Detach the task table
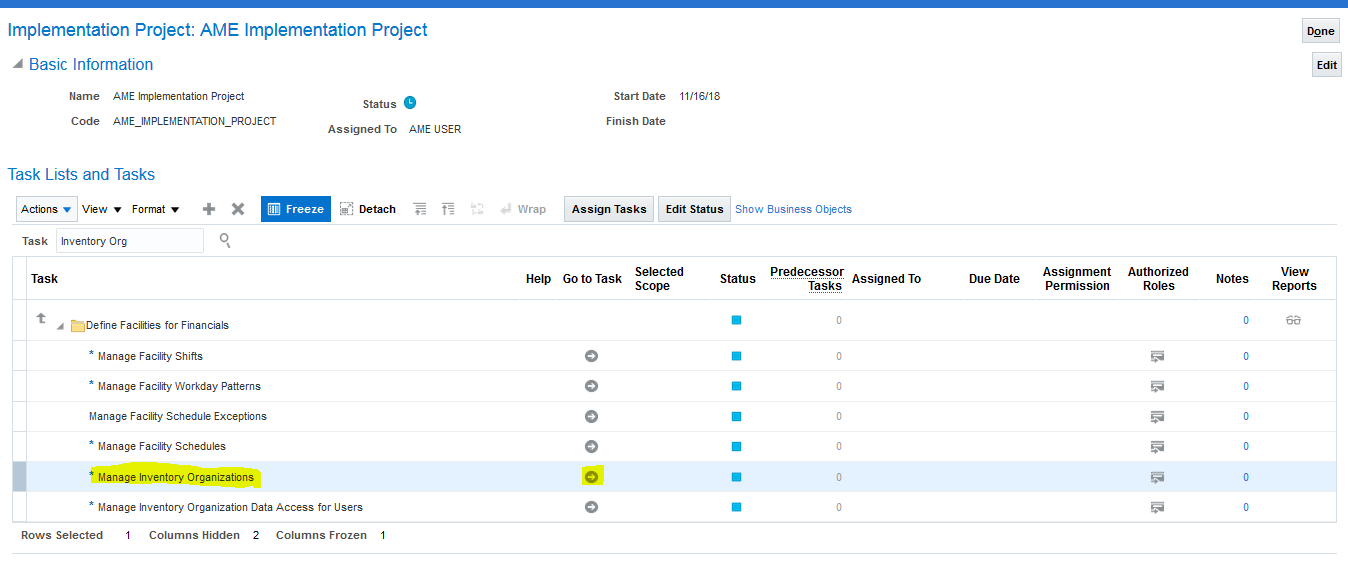 click(368, 209)
